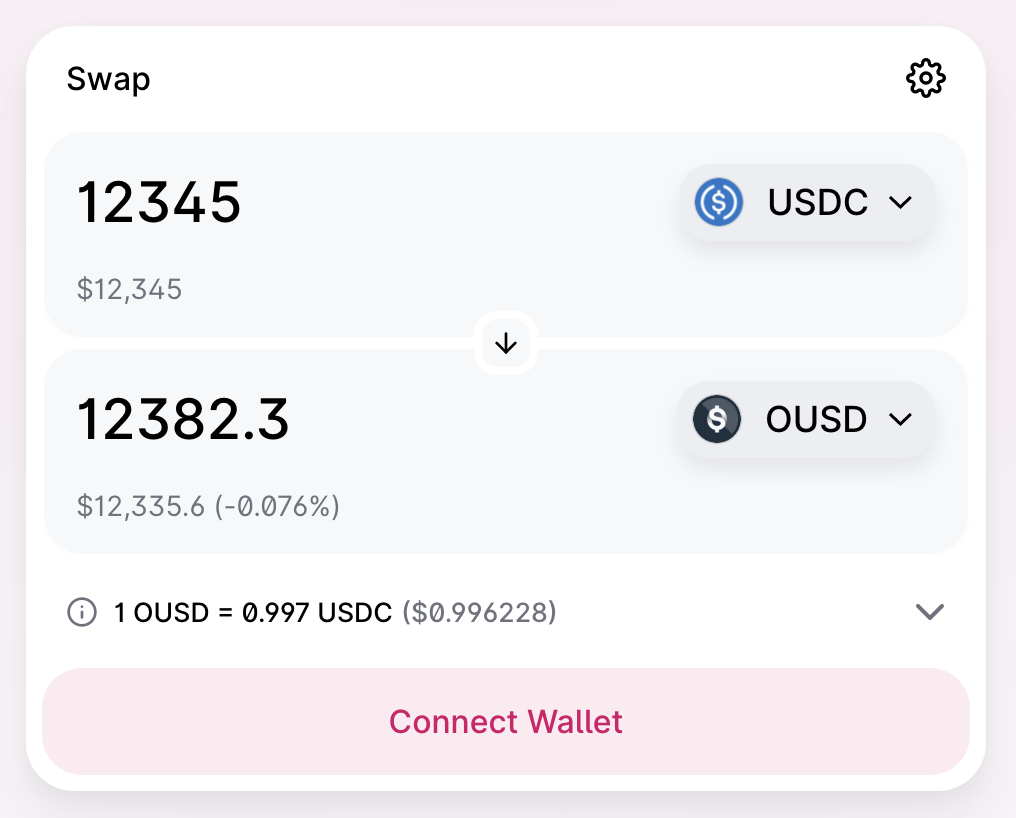Click the $12,345 value label

click(130, 290)
